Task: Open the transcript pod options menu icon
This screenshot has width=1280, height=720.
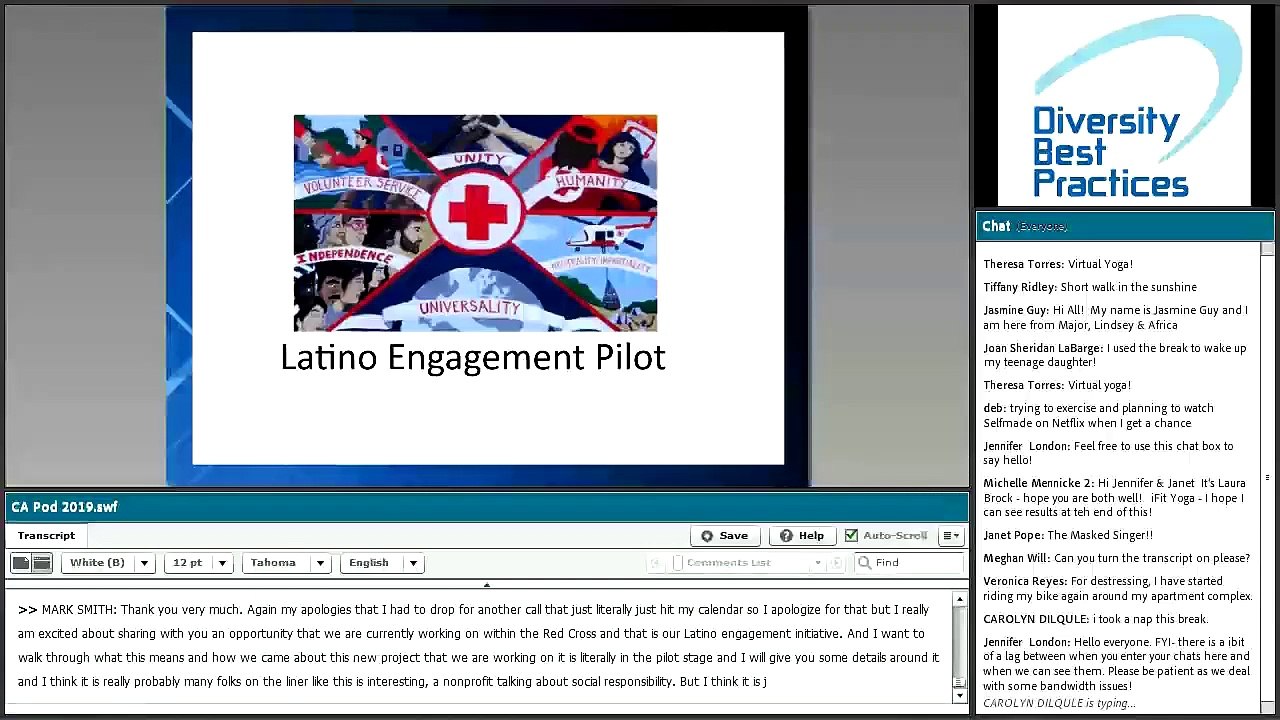Action: pyautogui.click(x=950, y=536)
